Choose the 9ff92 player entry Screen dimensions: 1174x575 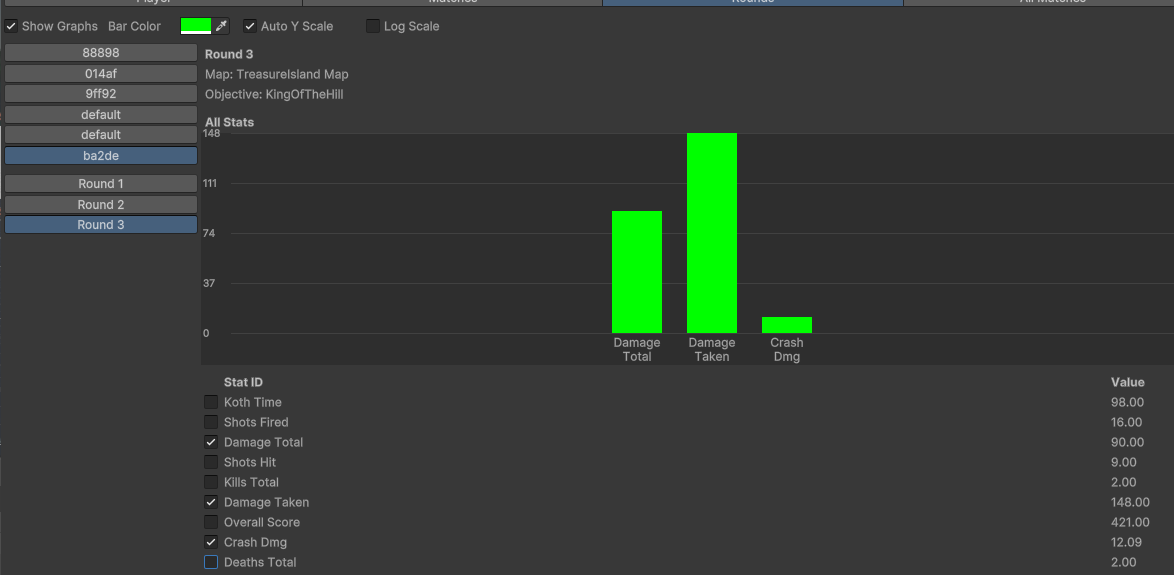click(101, 93)
